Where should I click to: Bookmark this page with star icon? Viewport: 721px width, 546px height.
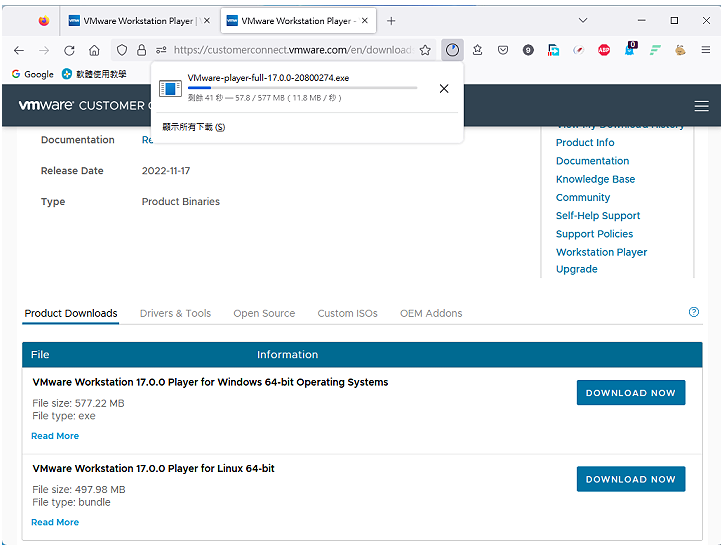[425, 50]
